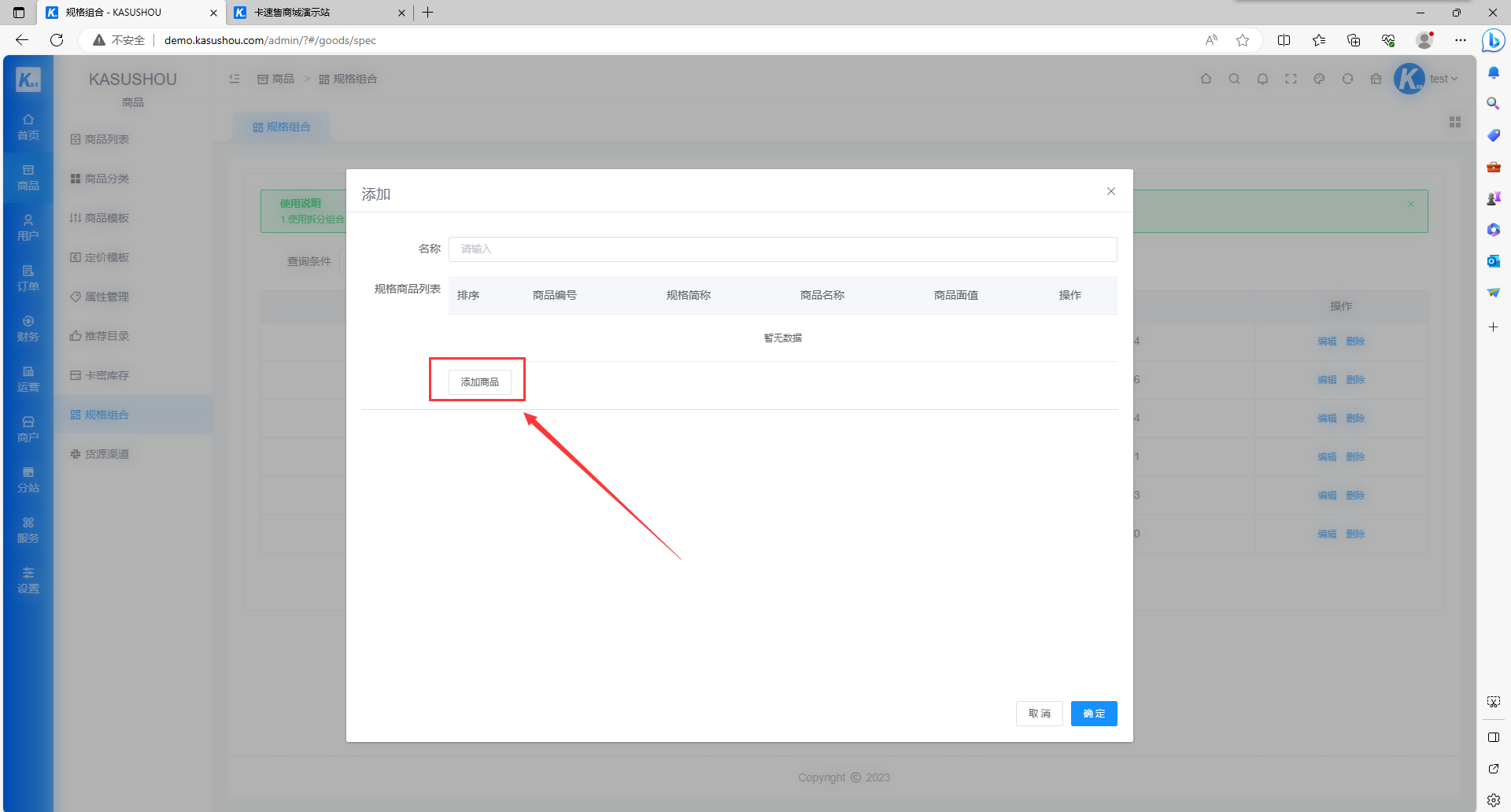Open browser collections icon
The height and width of the screenshot is (812, 1511).
pos(1354,40)
